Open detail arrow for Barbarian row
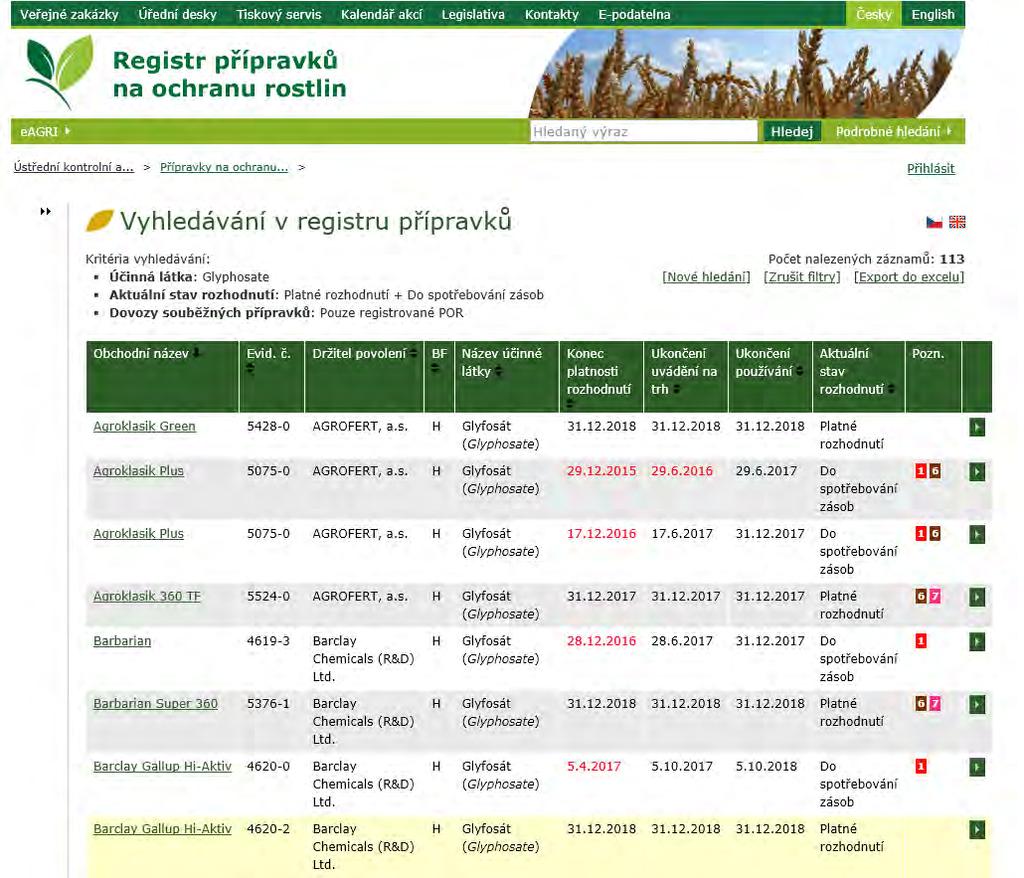The width and height of the screenshot is (1024, 878). coord(977,642)
